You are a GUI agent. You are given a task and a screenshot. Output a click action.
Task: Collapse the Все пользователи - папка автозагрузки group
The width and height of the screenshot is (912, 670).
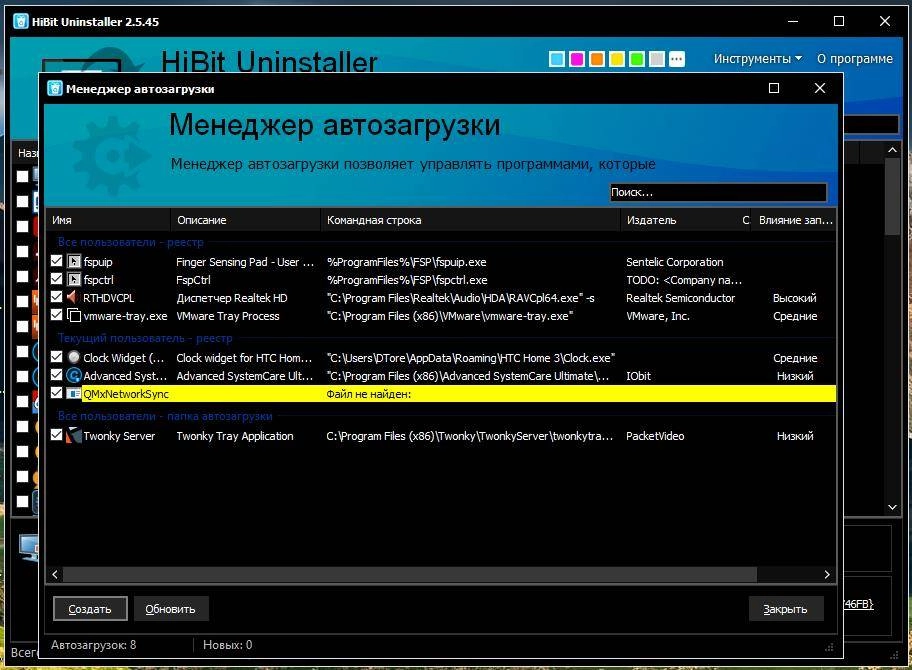pyautogui.click(x=165, y=416)
